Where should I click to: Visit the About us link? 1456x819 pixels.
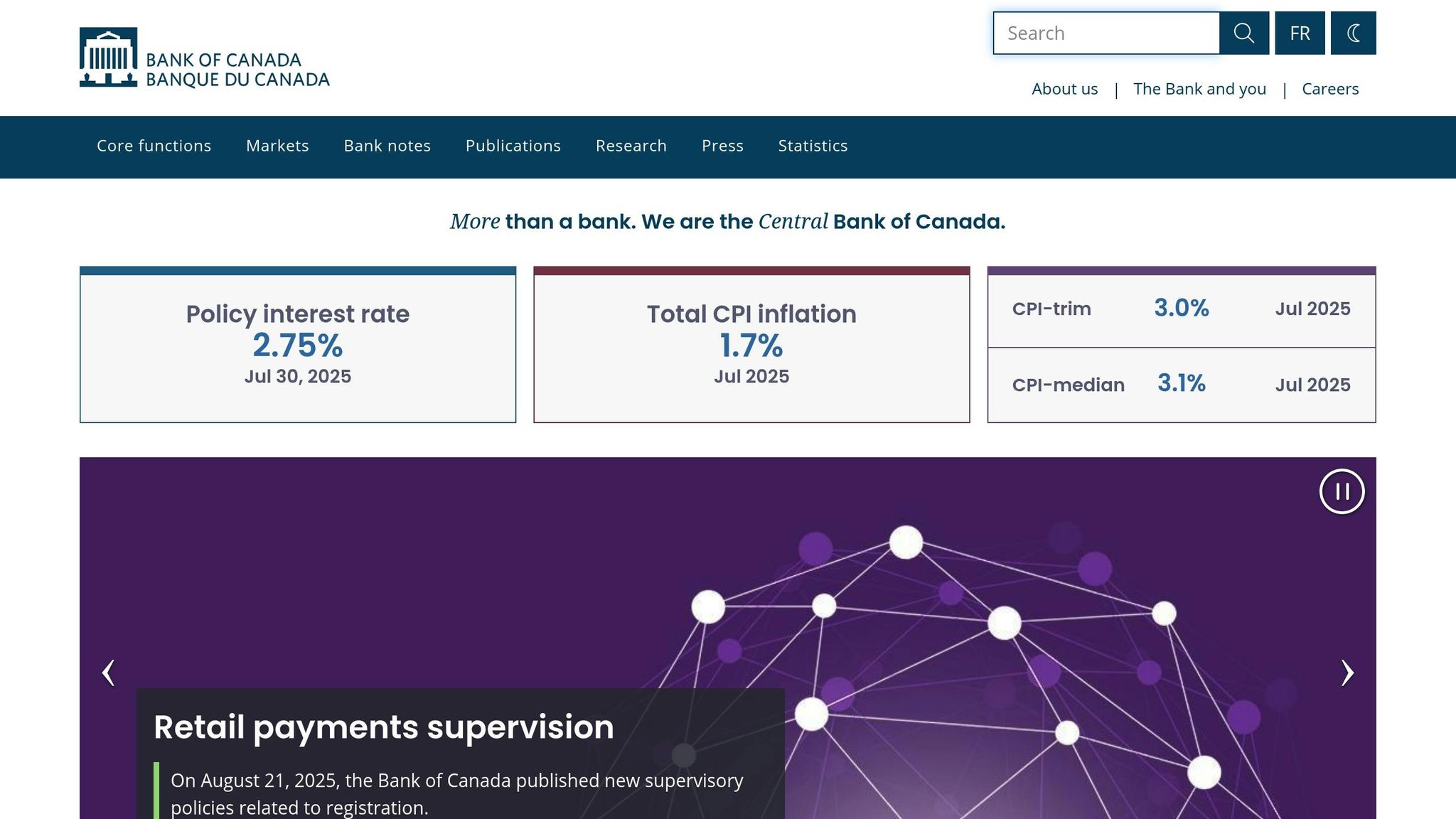pos(1064,89)
